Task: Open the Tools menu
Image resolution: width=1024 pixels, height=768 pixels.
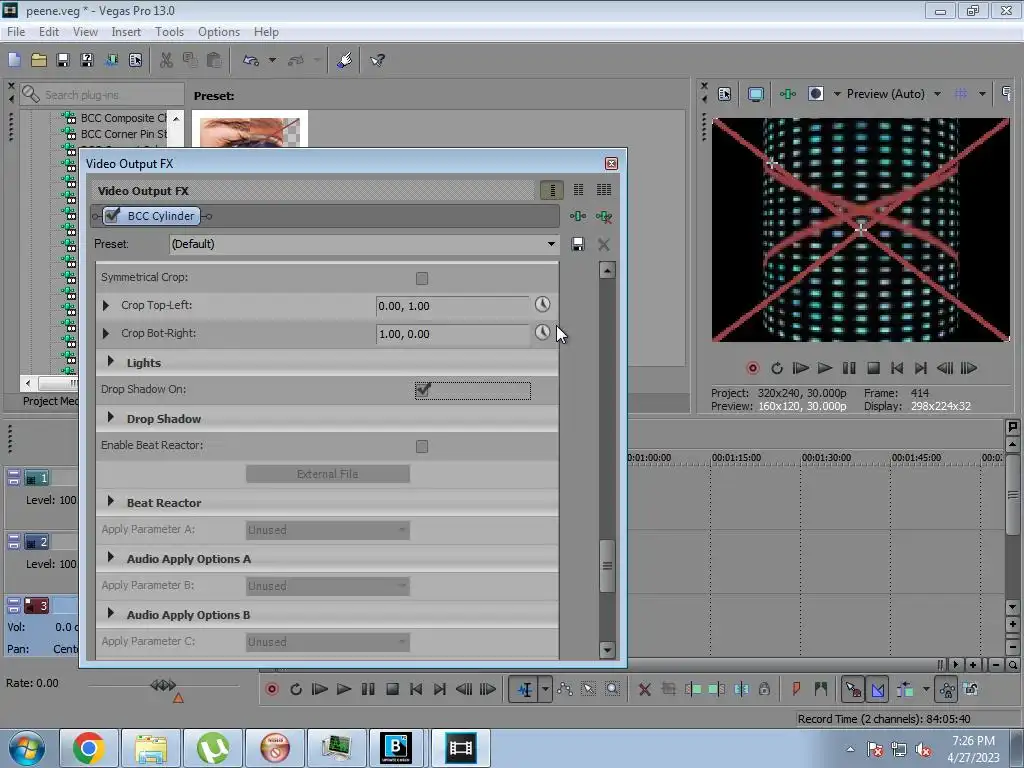Action: coord(169,32)
